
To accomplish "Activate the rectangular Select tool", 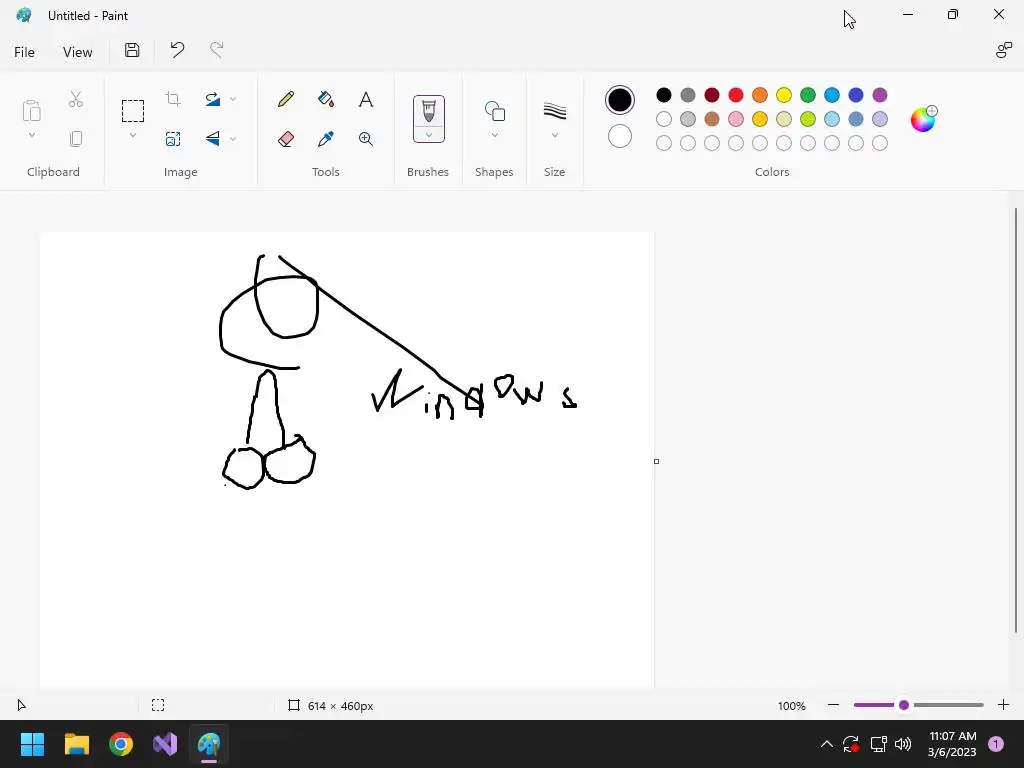I will coord(133,111).
